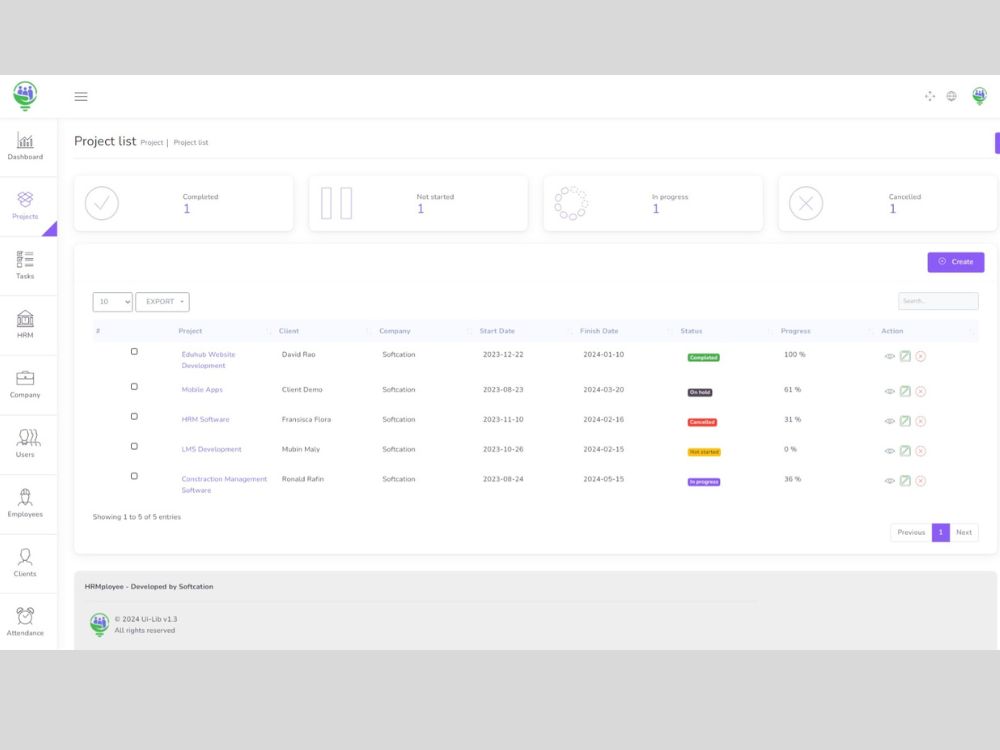Type in the Search field above the table
This screenshot has width=1000, height=750.
click(938, 300)
